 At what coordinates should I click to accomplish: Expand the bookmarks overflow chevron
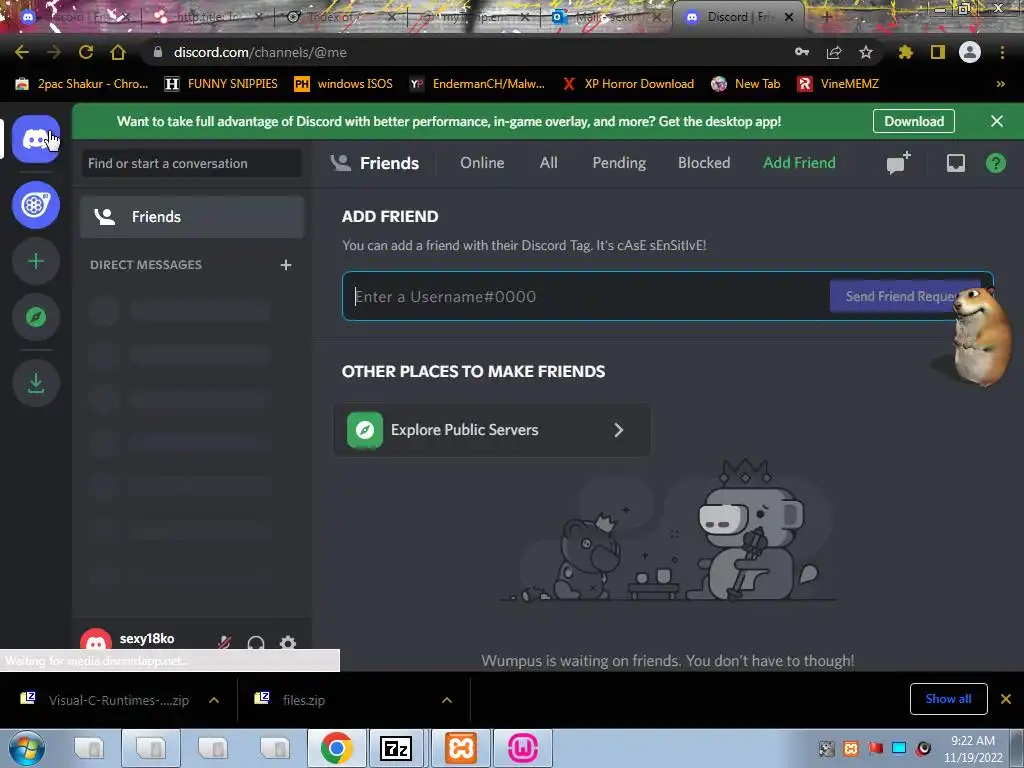(1000, 84)
